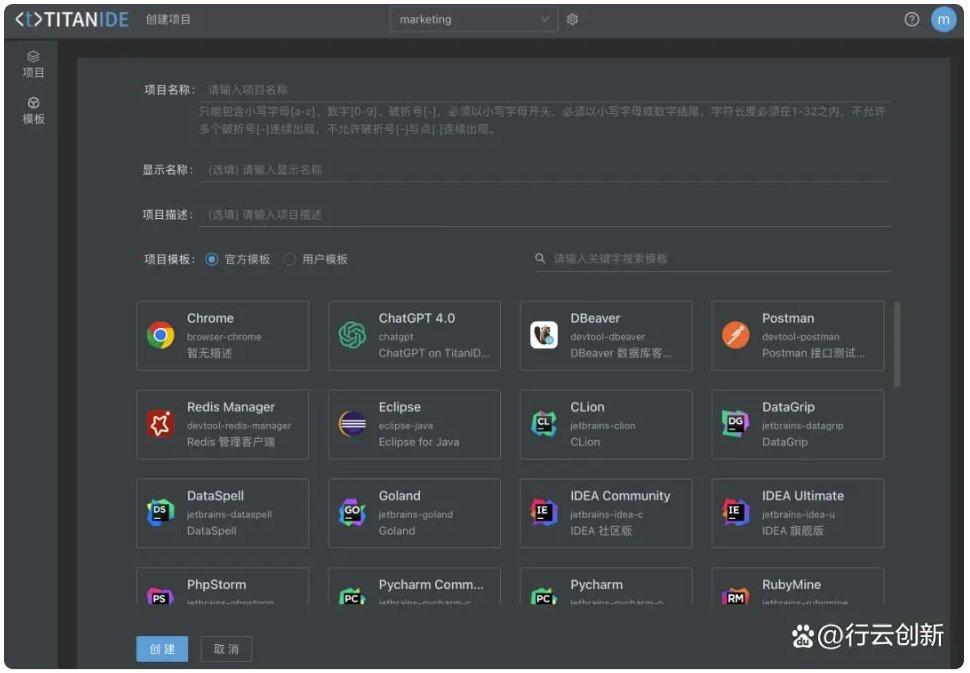The height and width of the screenshot is (673, 970).
Task: Switch to 用户模板 templates
Action: [x=289, y=258]
